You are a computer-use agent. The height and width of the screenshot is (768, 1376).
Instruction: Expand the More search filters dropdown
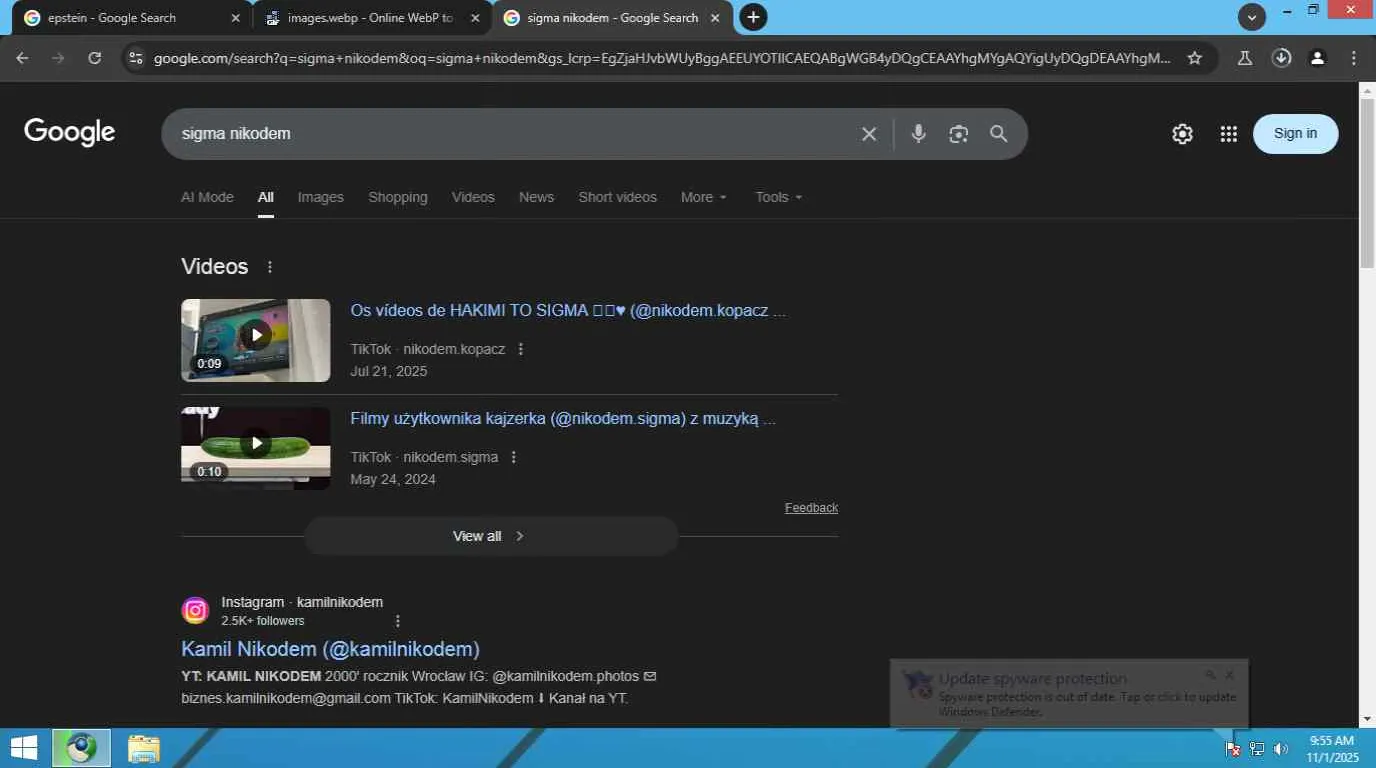point(704,197)
